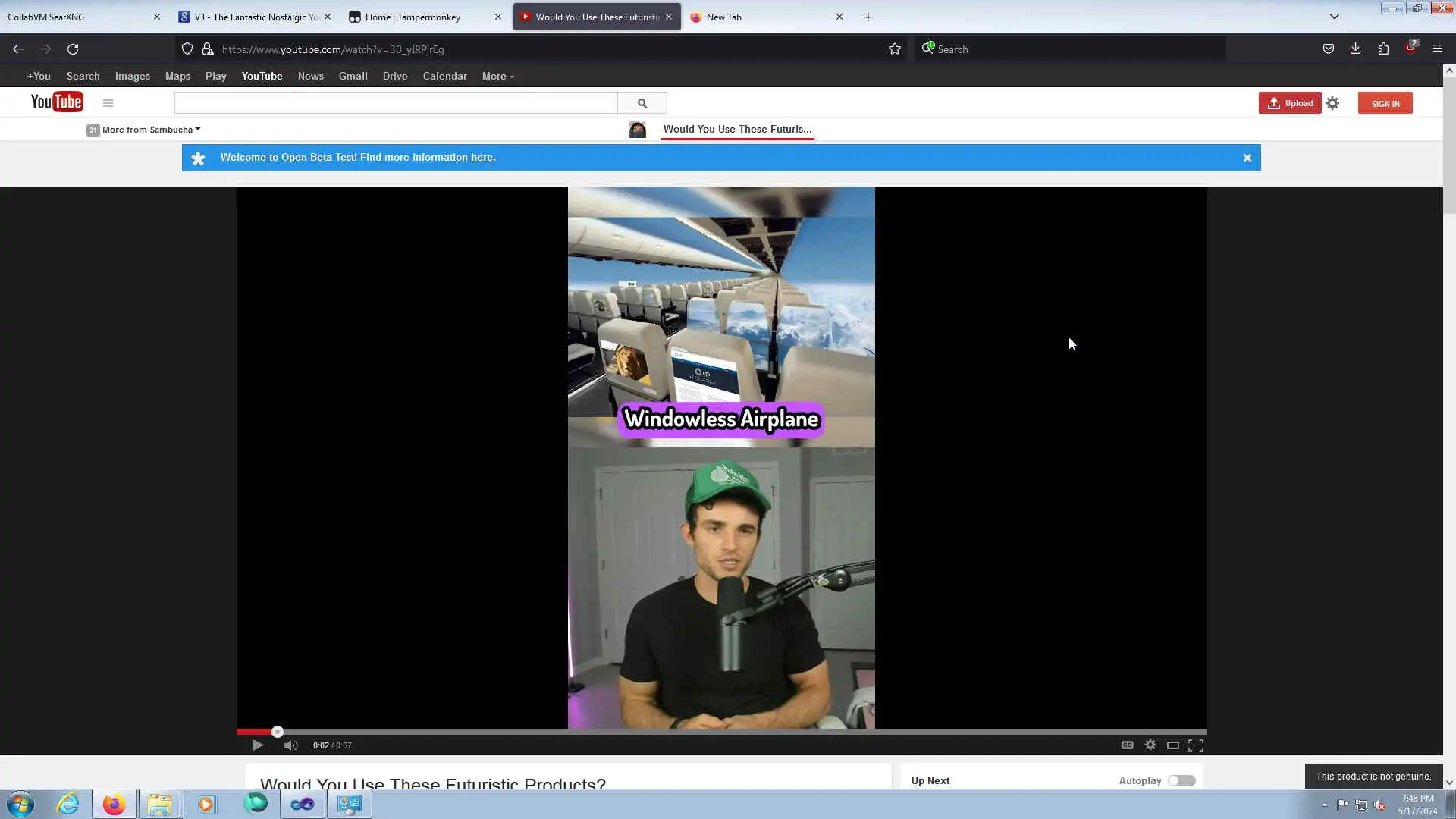Bookmark this page with the star icon
The width and height of the screenshot is (1456, 819).
click(895, 49)
